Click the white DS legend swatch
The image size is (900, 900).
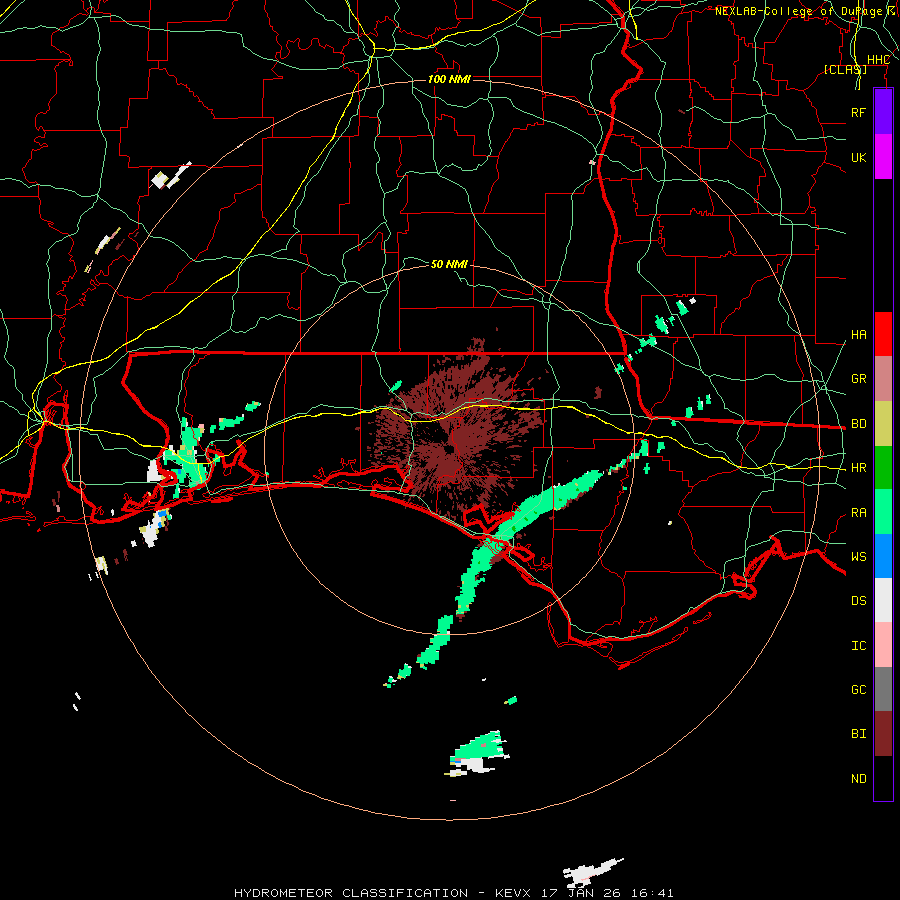[x=883, y=600]
